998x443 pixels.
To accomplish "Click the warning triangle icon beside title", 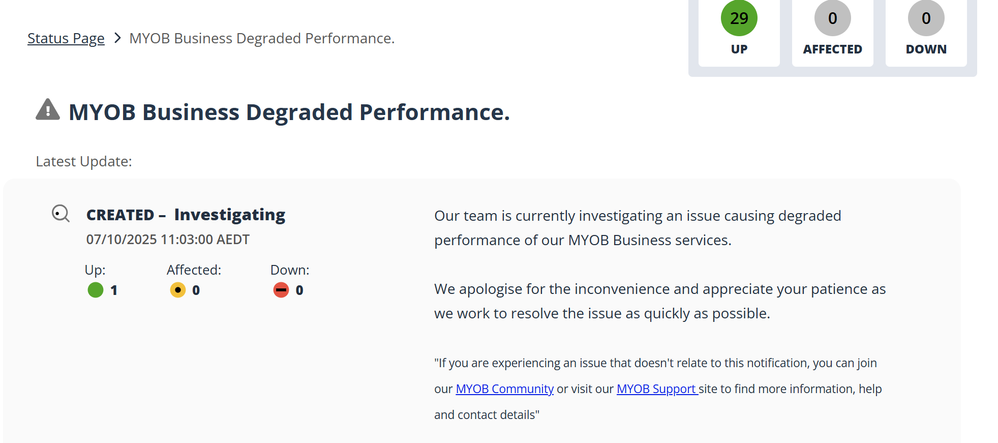I will coord(47,110).
